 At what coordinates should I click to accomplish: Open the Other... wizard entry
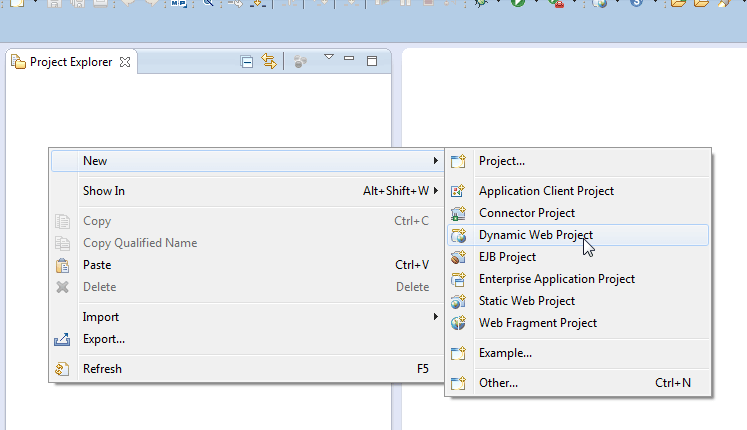(578, 383)
